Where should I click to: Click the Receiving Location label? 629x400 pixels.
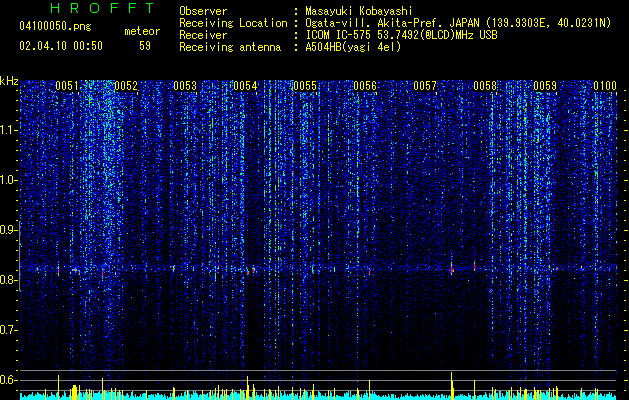[x=233, y=23]
